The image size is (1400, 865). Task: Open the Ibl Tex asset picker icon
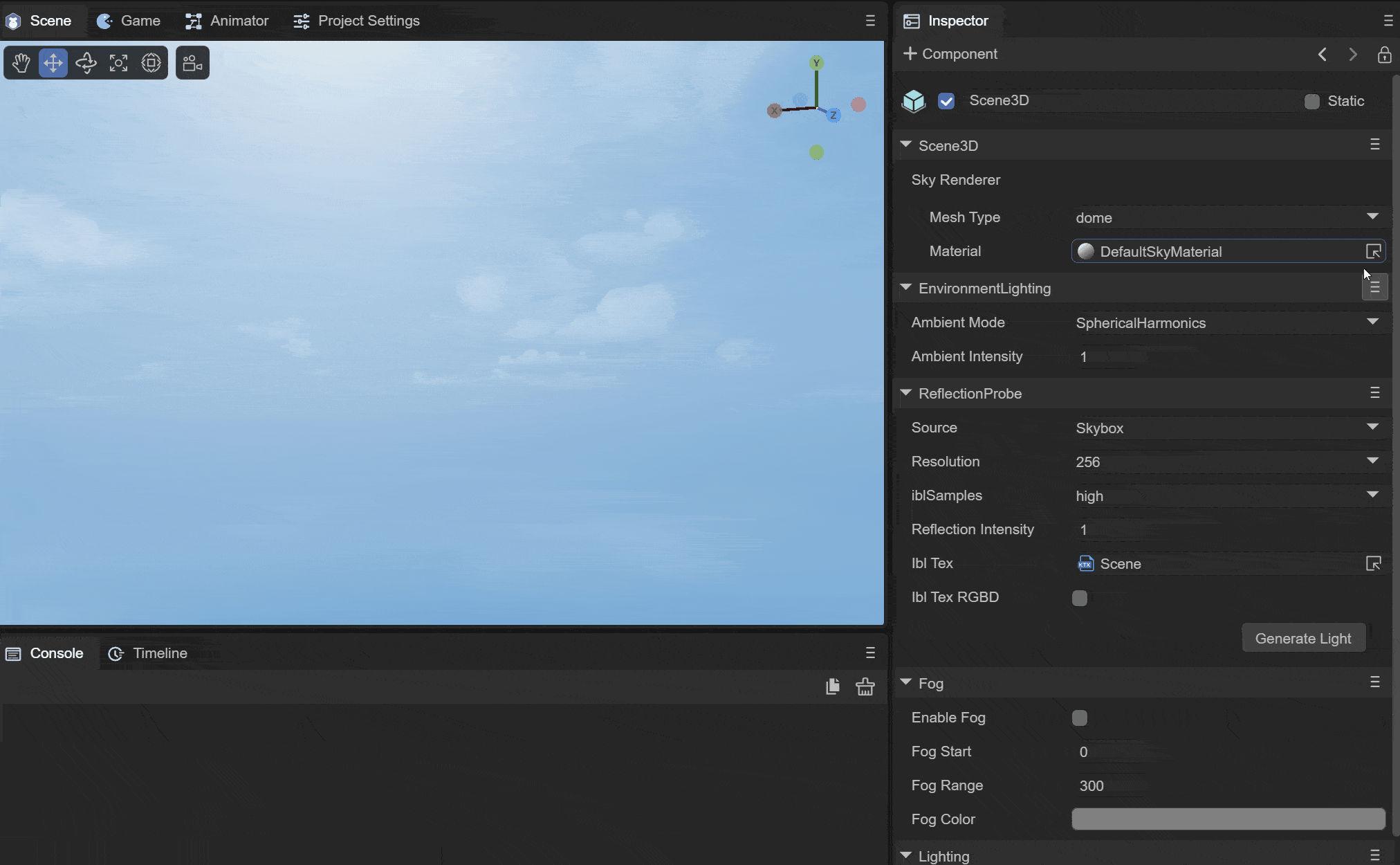1373,563
